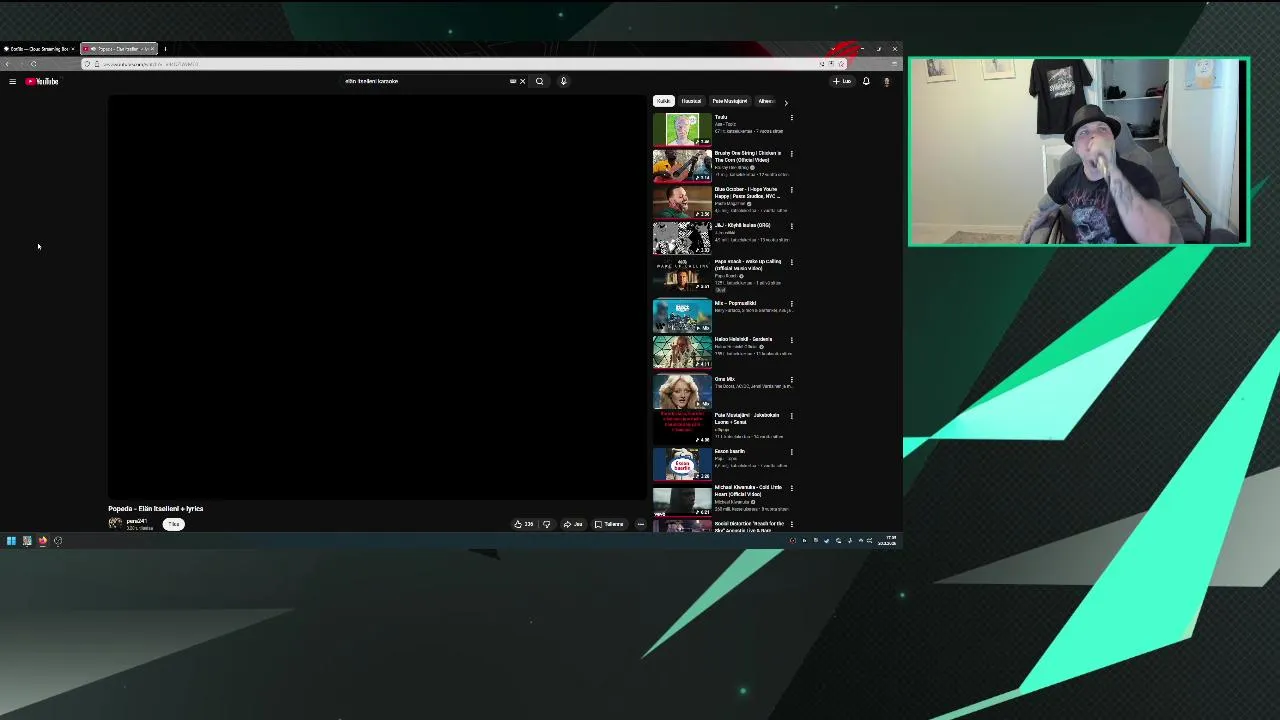The width and height of the screenshot is (1280, 720).
Task: Open the YouTube hamburger guide menu
Action: pos(12,82)
